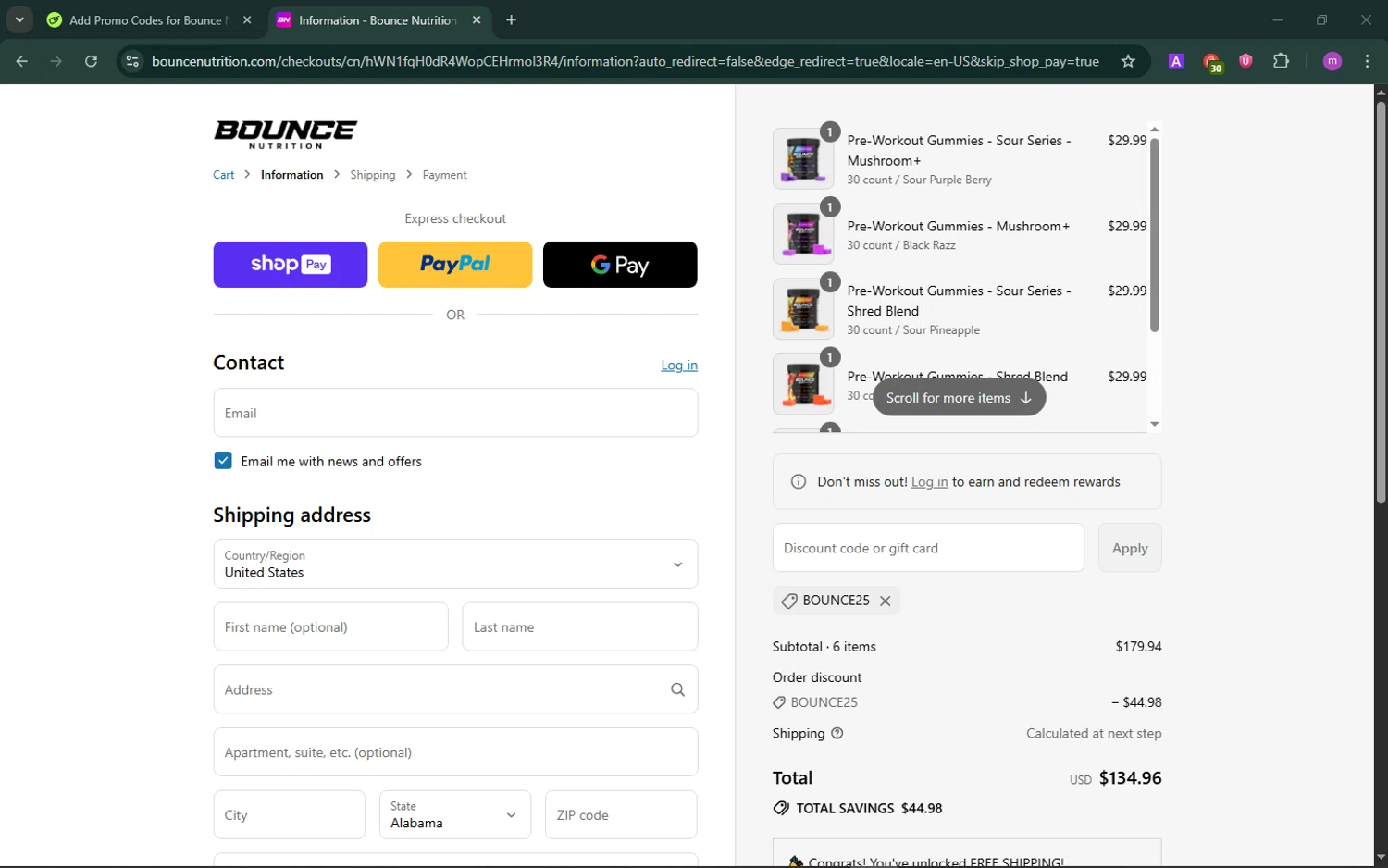Click Payment breadcrumb step
The height and width of the screenshot is (868, 1388).
pyautogui.click(x=445, y=175)
